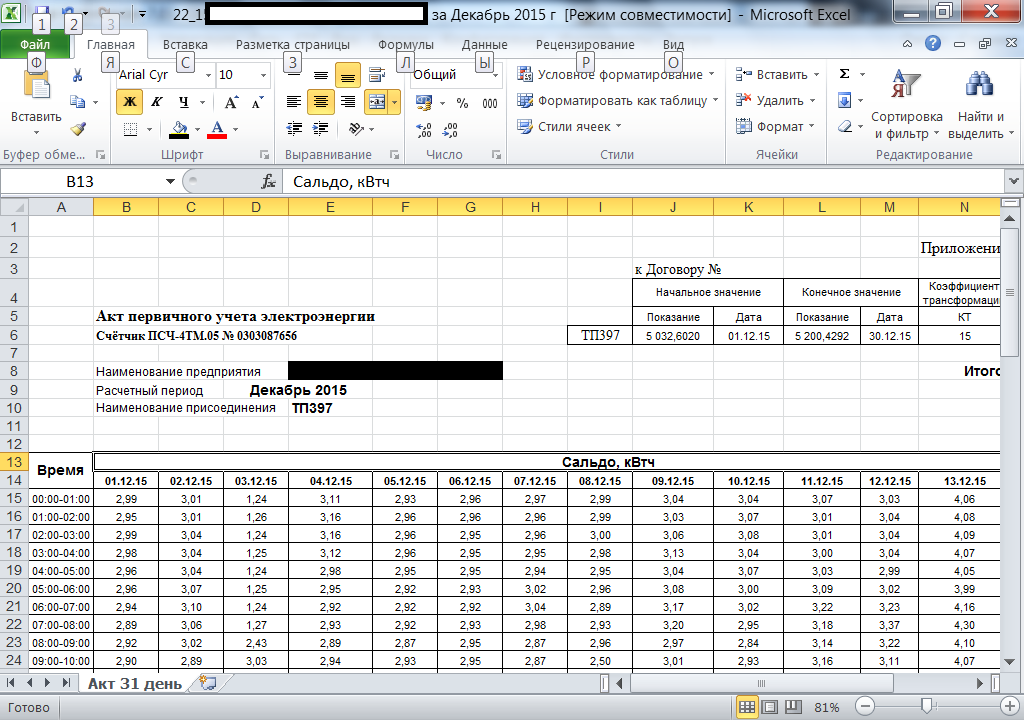The width and height of the screenshot is (1024, 720).
Task: Click the percent style icon
Action: click(462, 102)
